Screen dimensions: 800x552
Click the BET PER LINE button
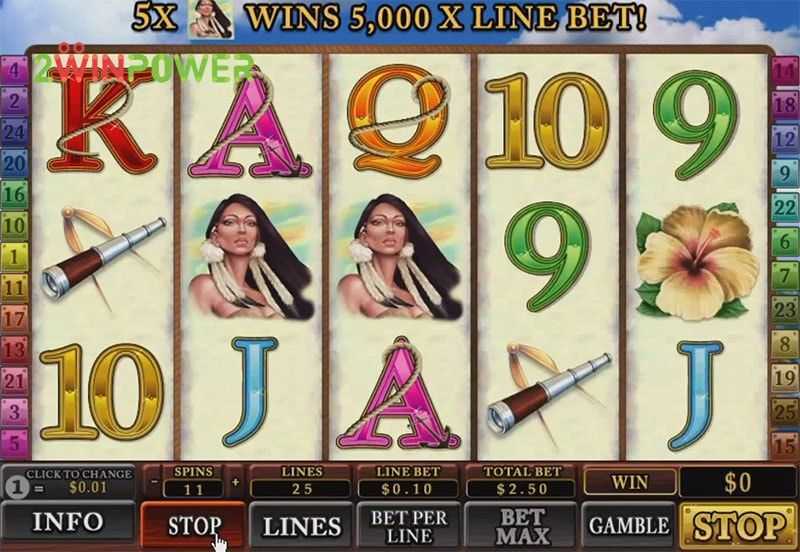(x=409, y=526)
